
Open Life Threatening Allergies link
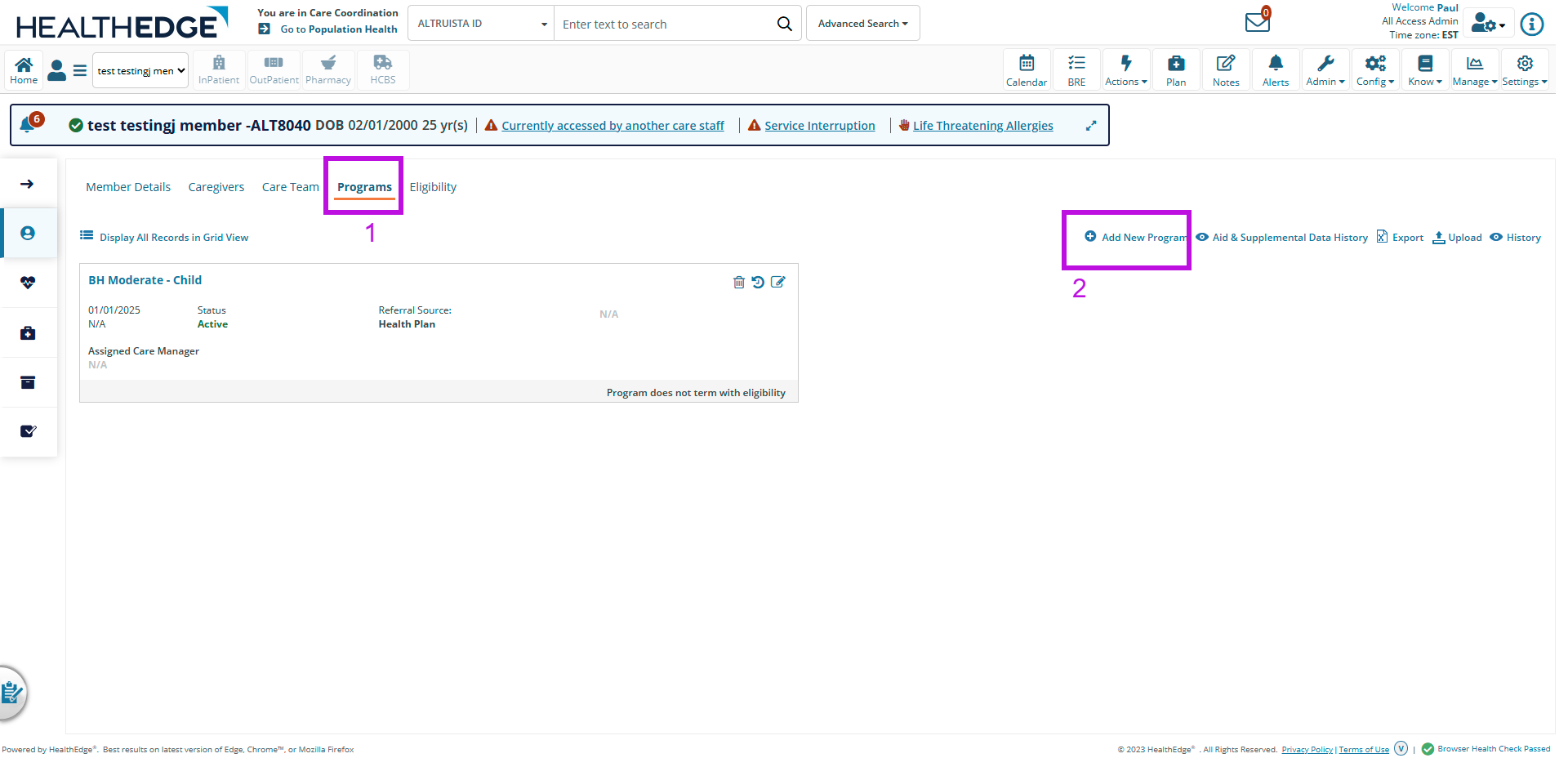pyautogui.click(x=982, y=126)
